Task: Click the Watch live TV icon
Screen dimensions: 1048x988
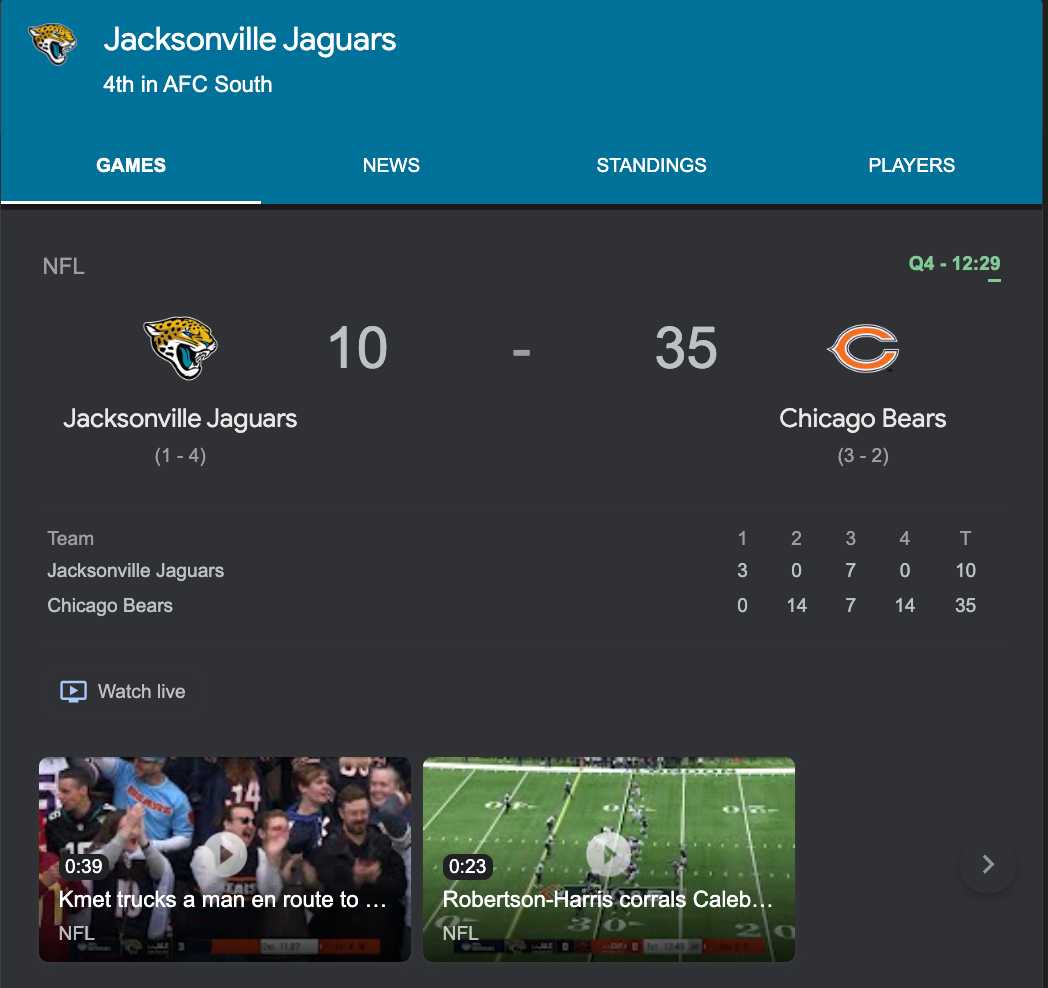Action: pyautogui.click(x=73, y=691)
